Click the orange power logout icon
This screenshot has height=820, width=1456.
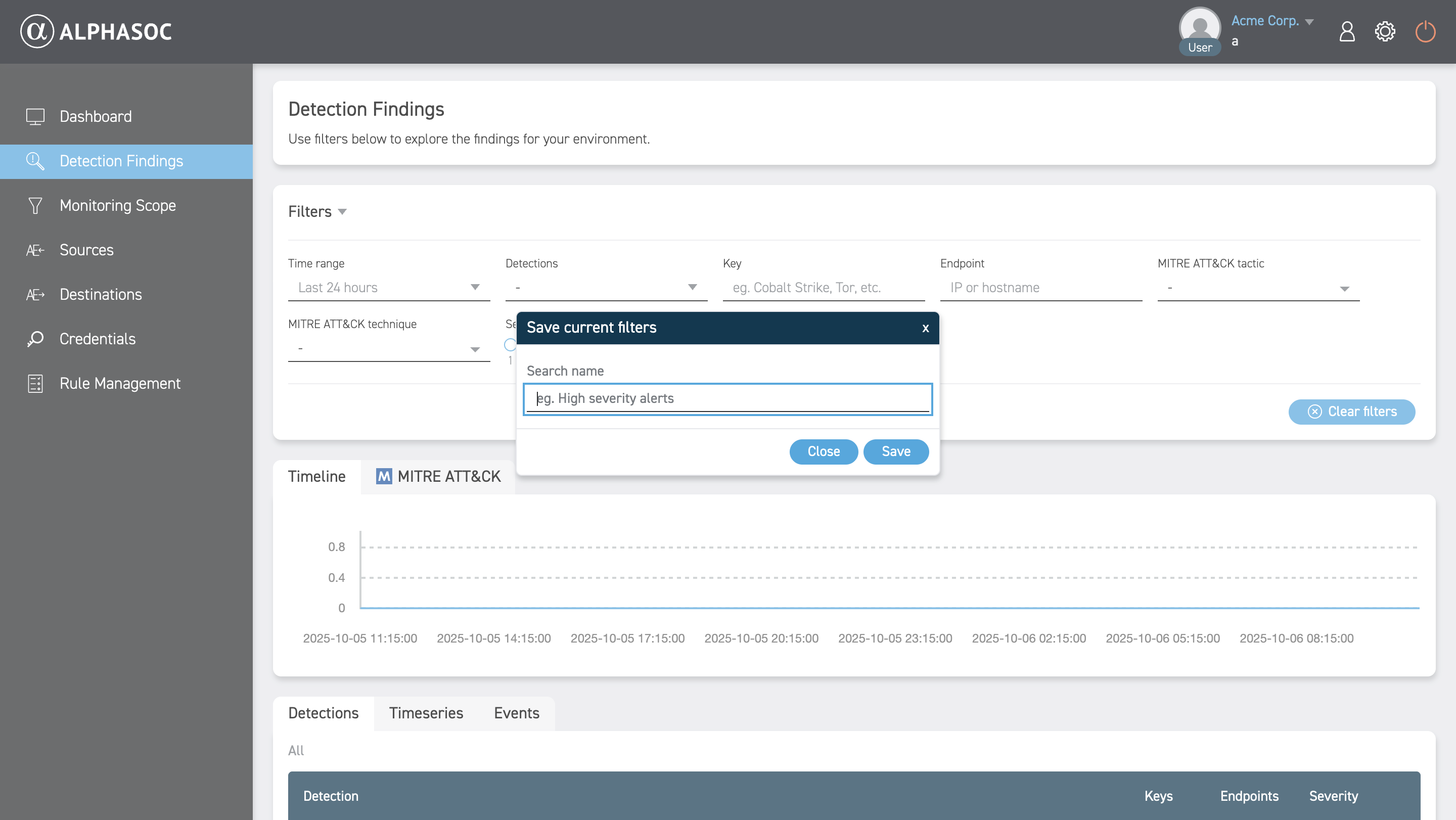(1425, 32)
